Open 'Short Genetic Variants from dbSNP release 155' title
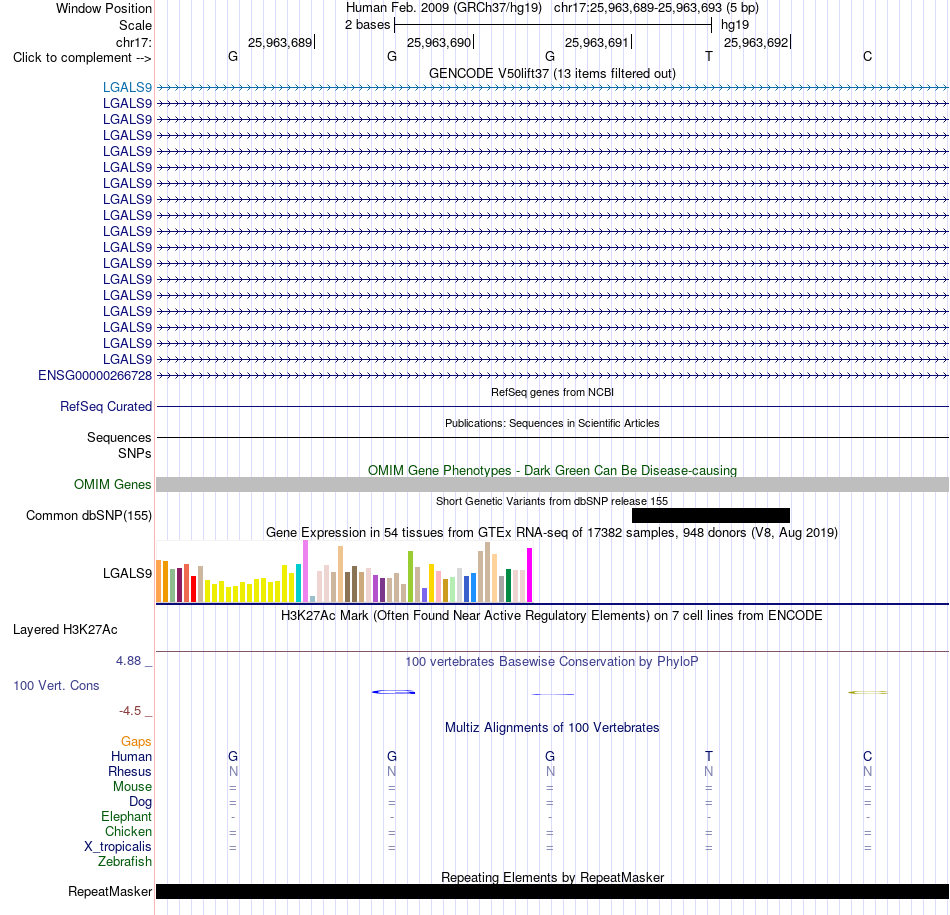The height and width of the screenshot is (915, 950). pyautogui.click(x=552, y=501)
